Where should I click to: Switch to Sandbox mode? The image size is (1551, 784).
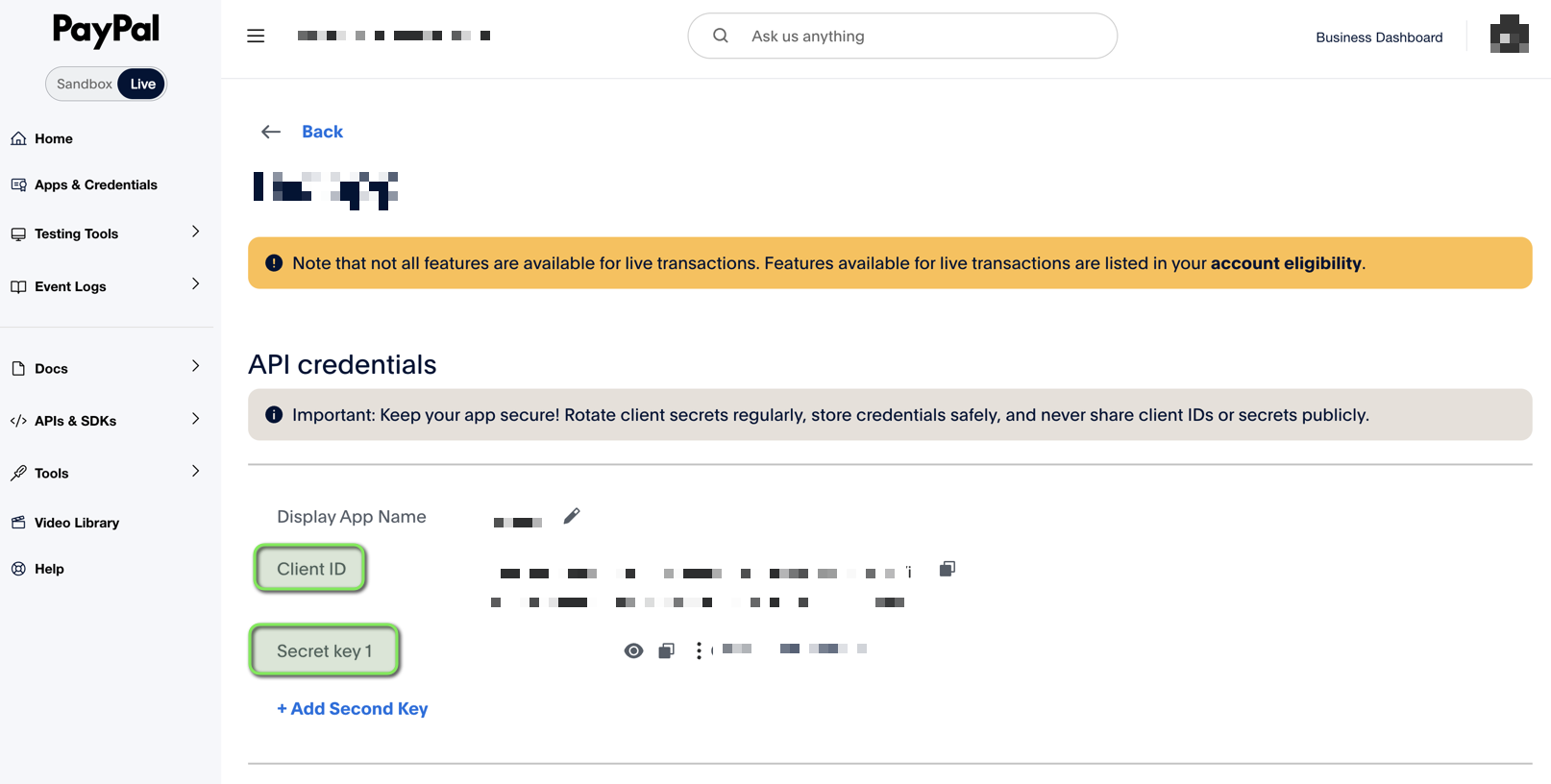[x=84, y=84]
